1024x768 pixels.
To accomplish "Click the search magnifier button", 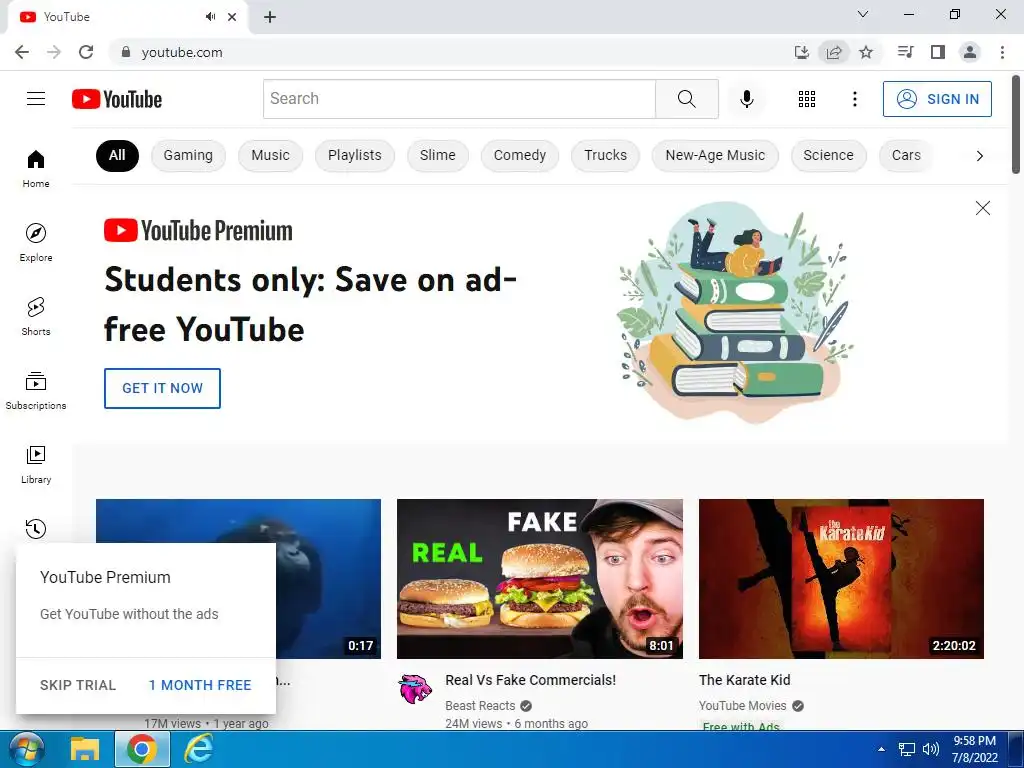I will pyautogui.click(x=686, y=99).
